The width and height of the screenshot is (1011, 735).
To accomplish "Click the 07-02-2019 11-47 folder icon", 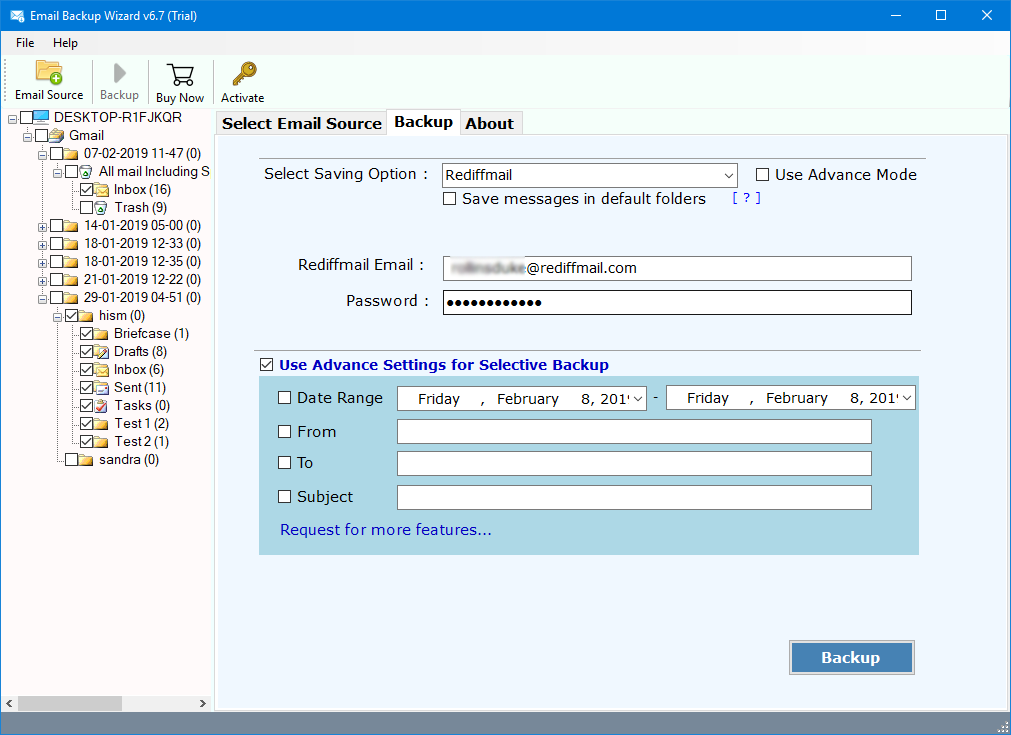I will [x=71, y=153].
